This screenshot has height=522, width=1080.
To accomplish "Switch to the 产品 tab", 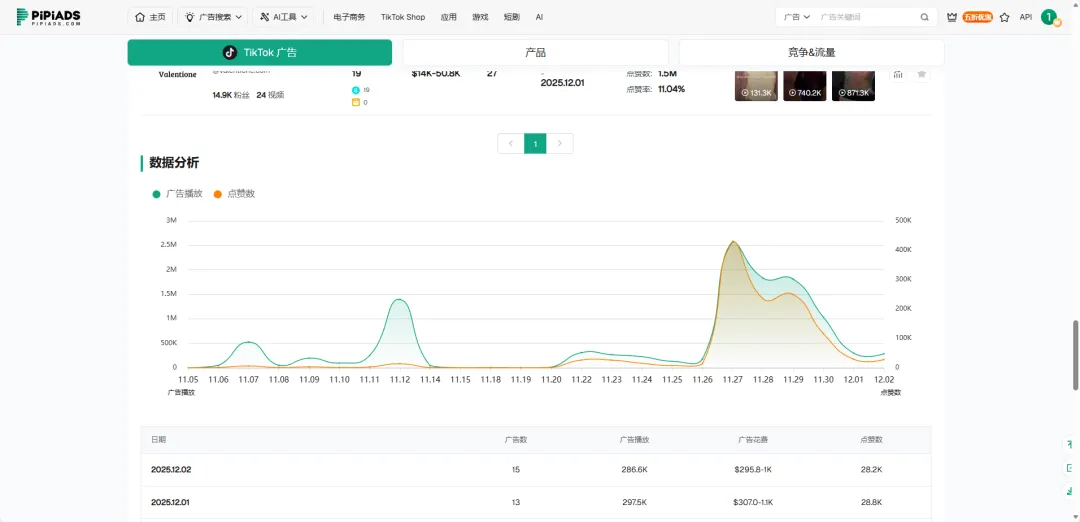I will tap(535, 53).
